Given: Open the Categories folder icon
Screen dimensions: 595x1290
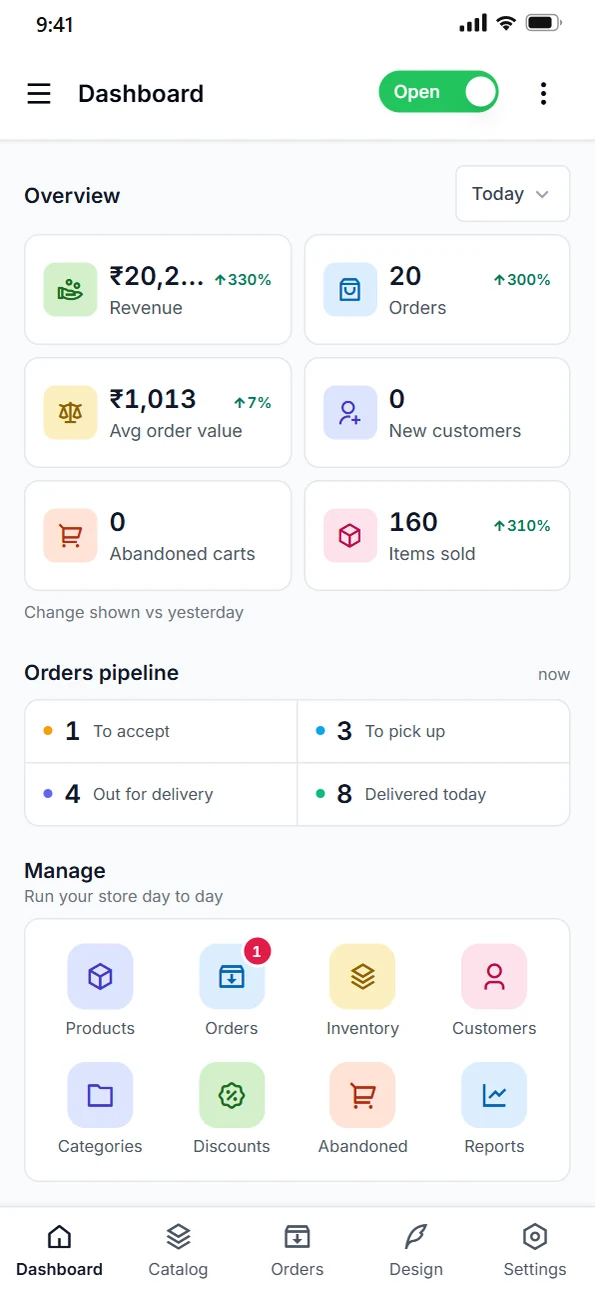Looking at the screenshot, I should (100, 1095).
